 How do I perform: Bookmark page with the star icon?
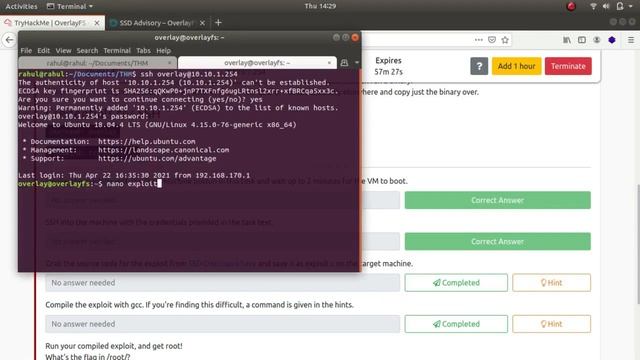pyautogui.click(x=505, y=40)
